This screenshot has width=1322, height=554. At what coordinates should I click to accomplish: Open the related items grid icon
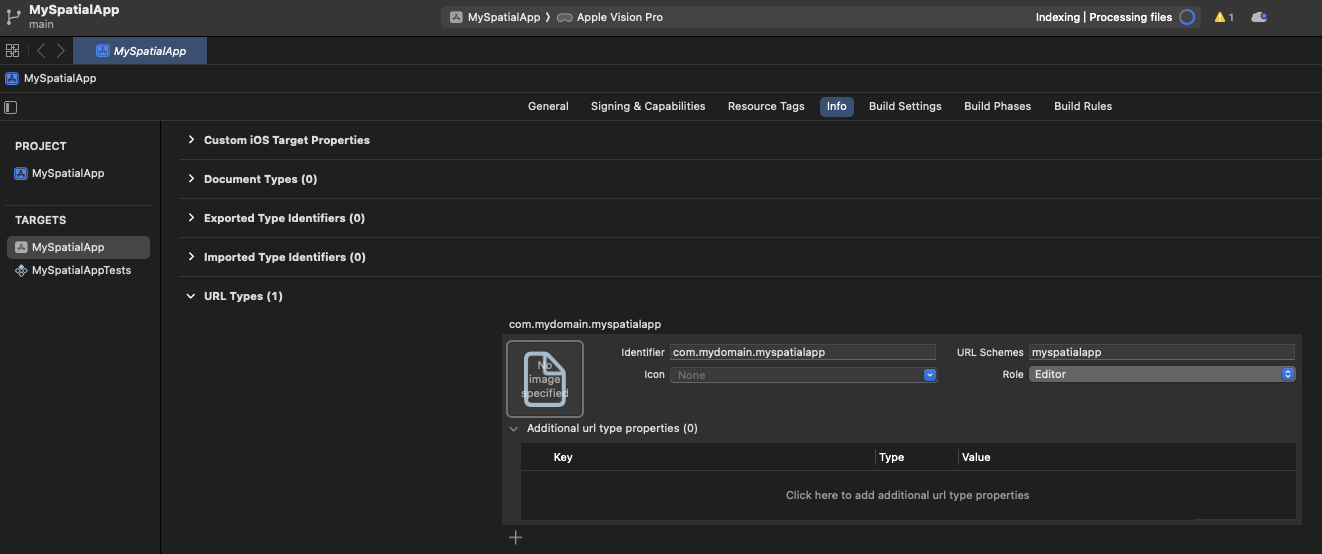pos(13,51)
